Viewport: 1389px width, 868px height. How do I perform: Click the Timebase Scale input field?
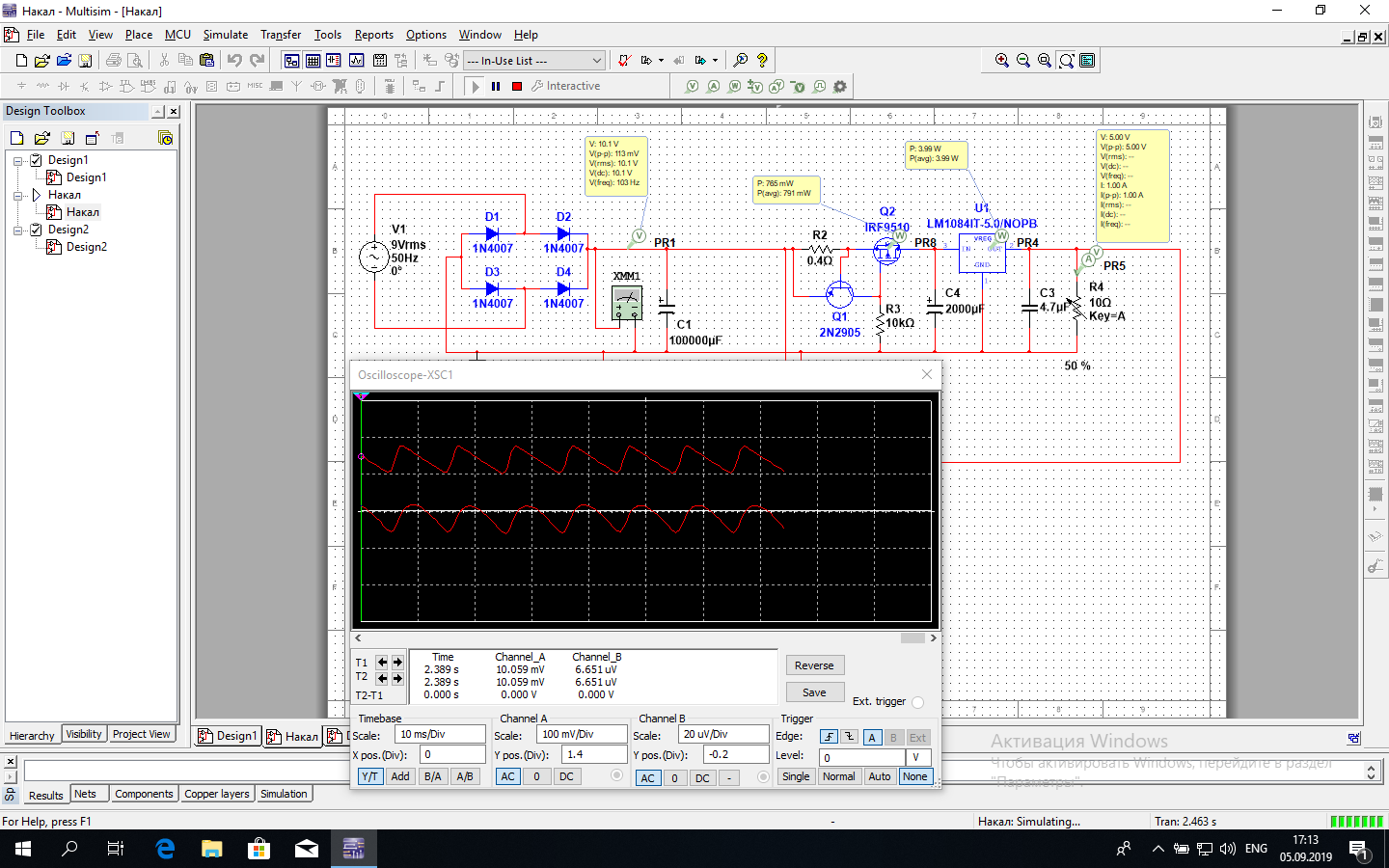tap(439, 734)
